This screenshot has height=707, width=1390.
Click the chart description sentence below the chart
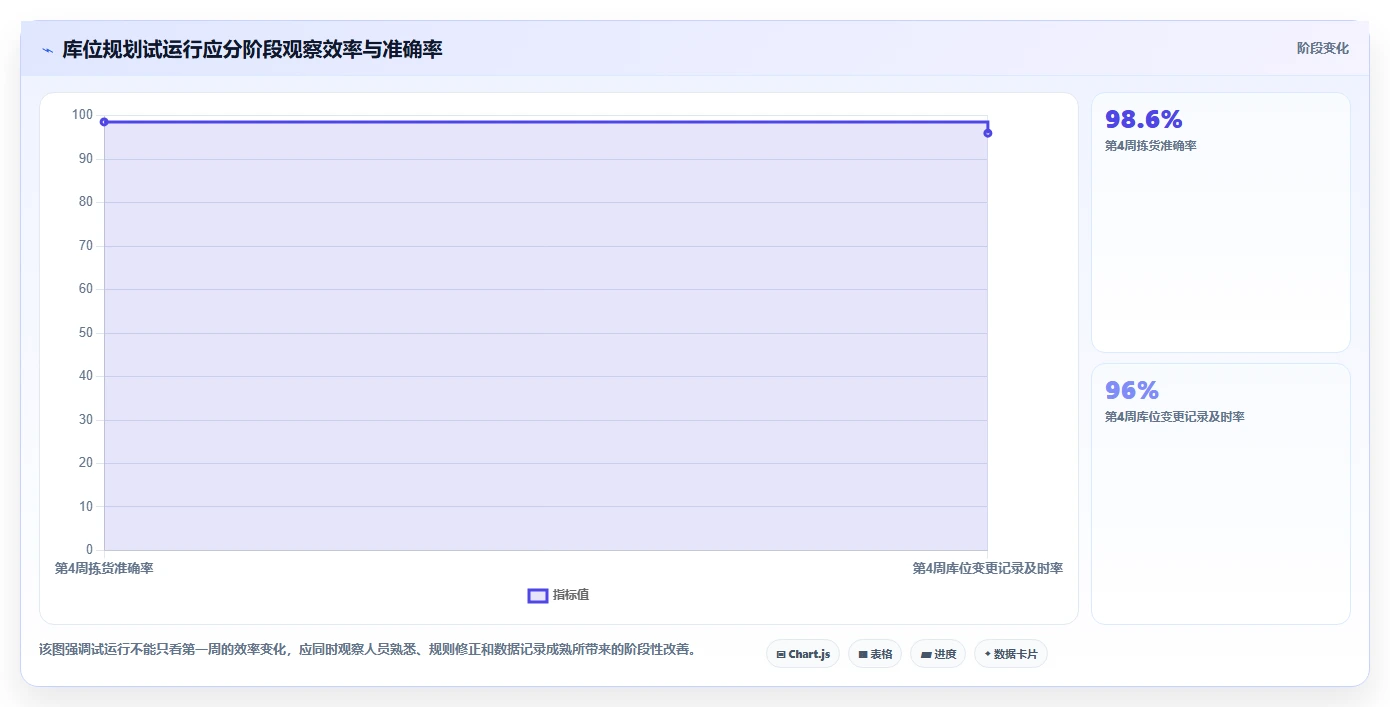pos(367,650)
